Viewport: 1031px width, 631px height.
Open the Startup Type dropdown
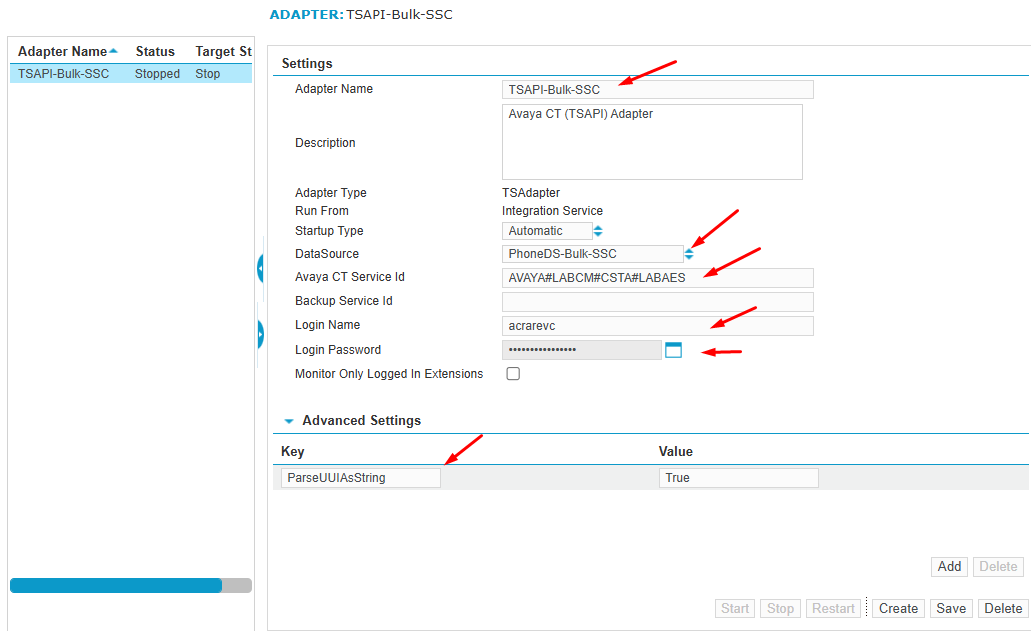pos(546,231)
